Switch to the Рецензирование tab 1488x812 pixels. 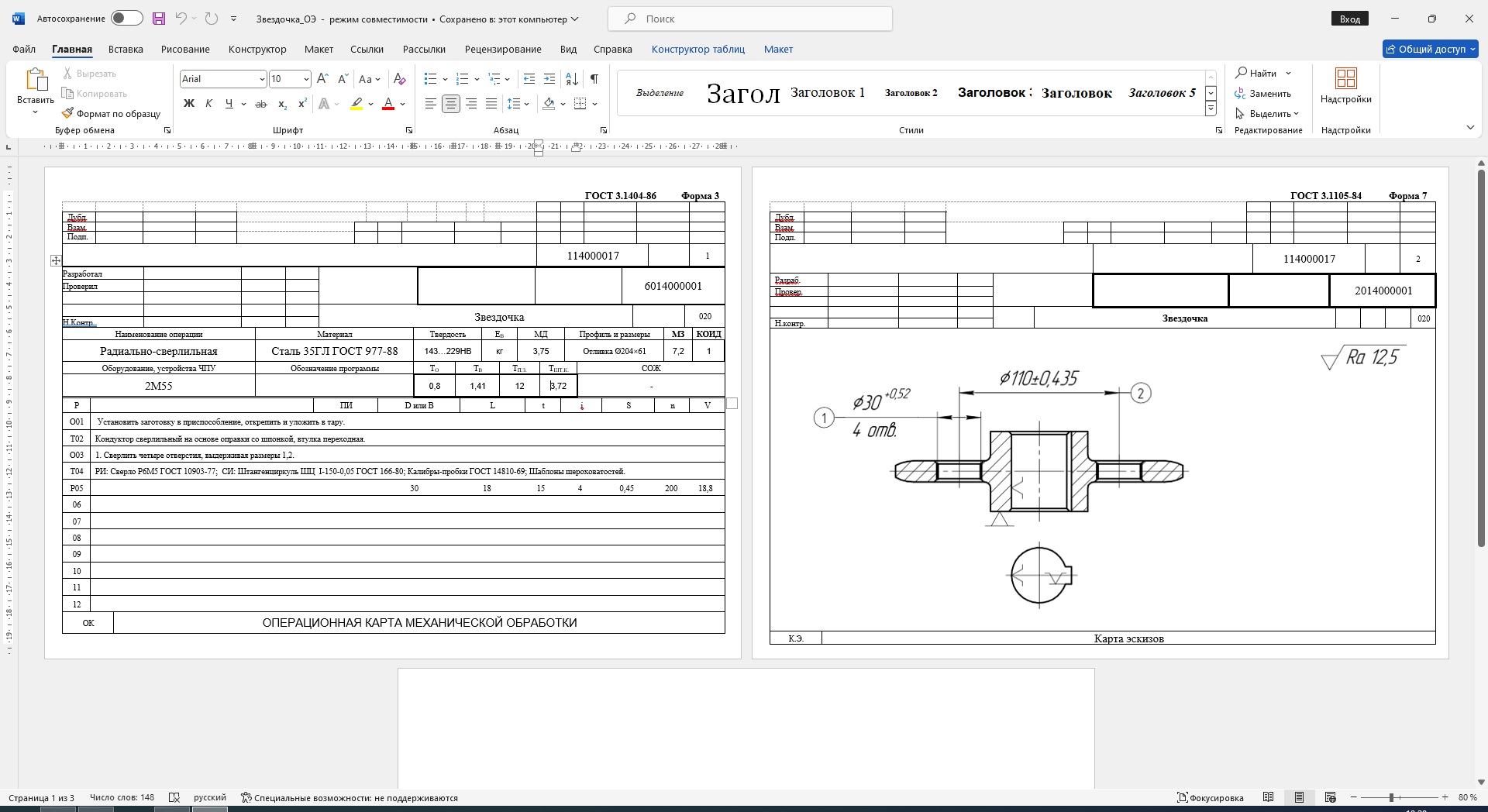click(502, 49)
